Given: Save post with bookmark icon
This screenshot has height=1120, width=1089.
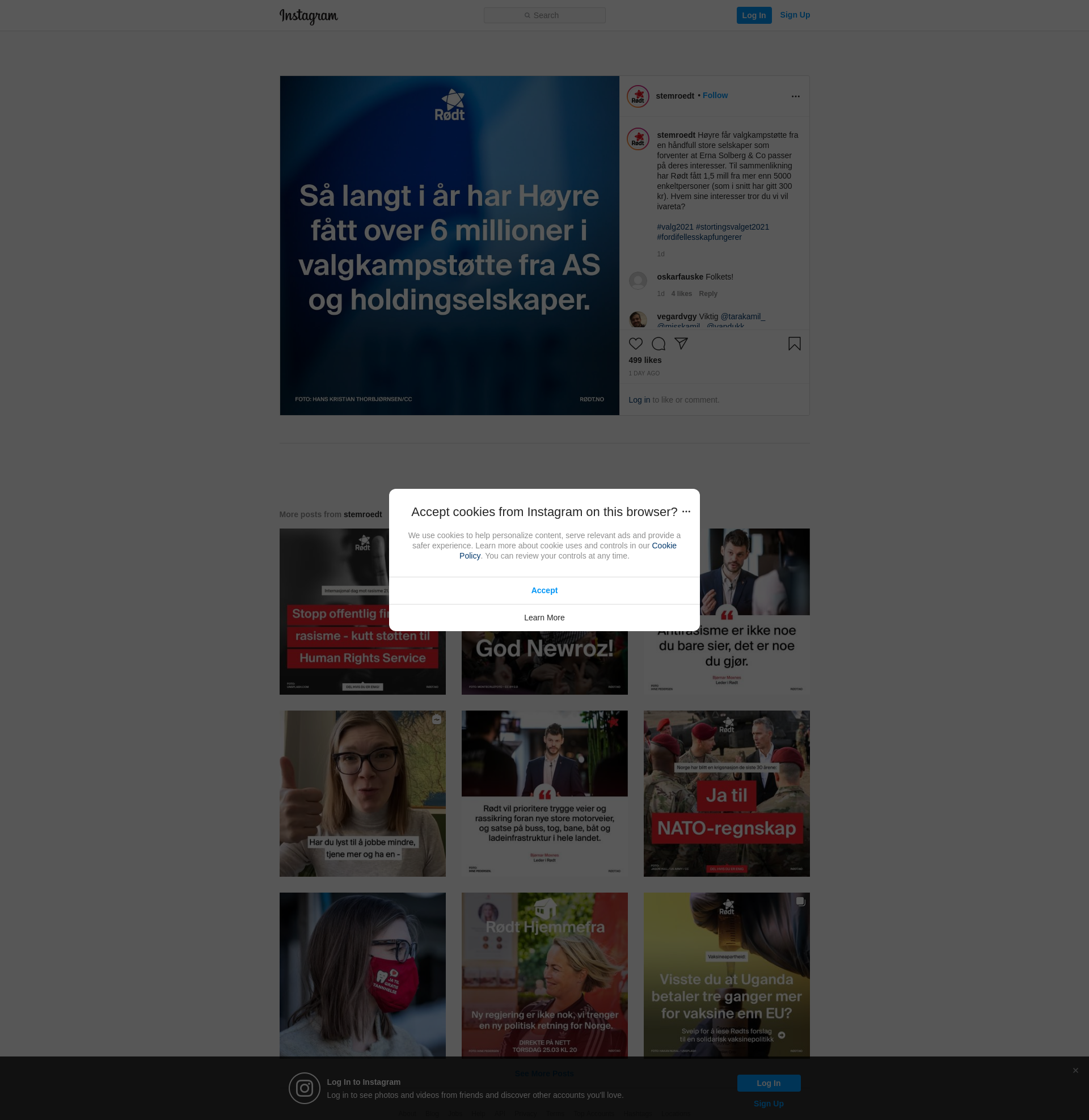Looking at the screenshot, I should click(794, 344).
